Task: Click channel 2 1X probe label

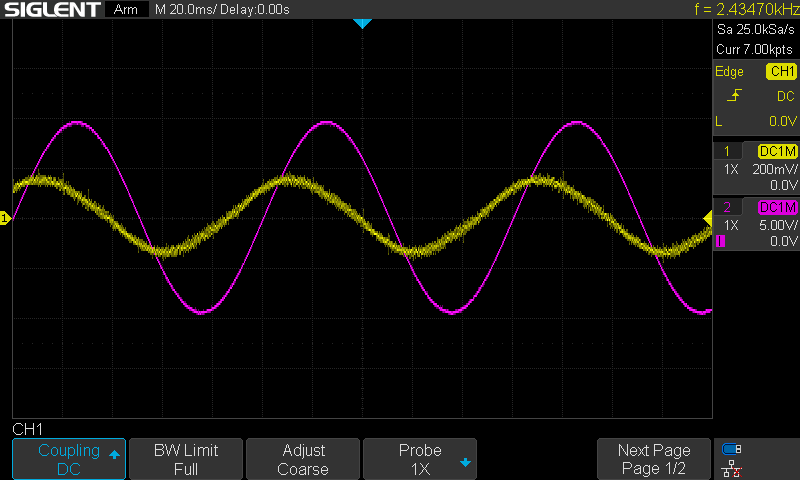Action: pos(731,225)
